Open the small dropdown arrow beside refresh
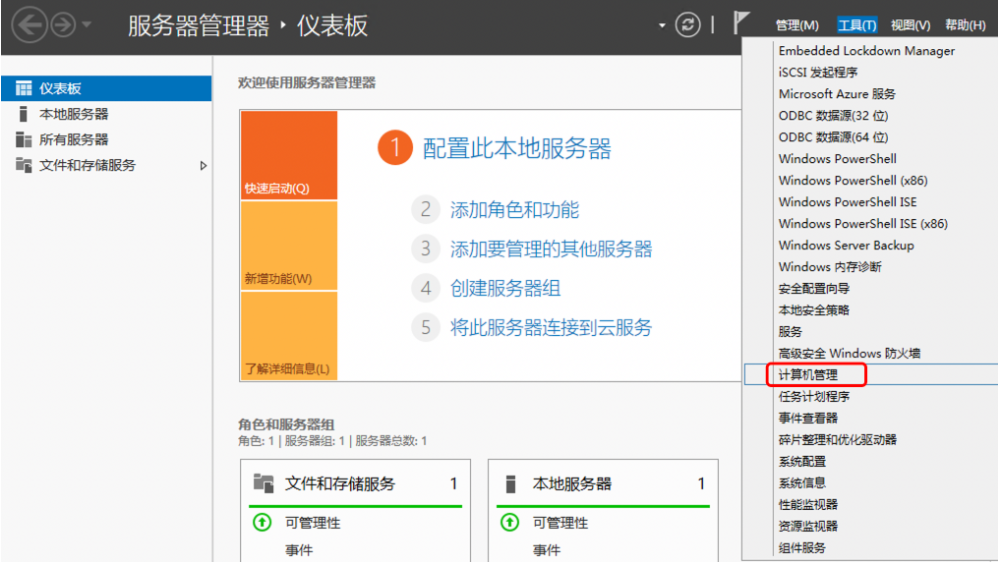This screenshot has height=562, width=998. coord(661,26)
